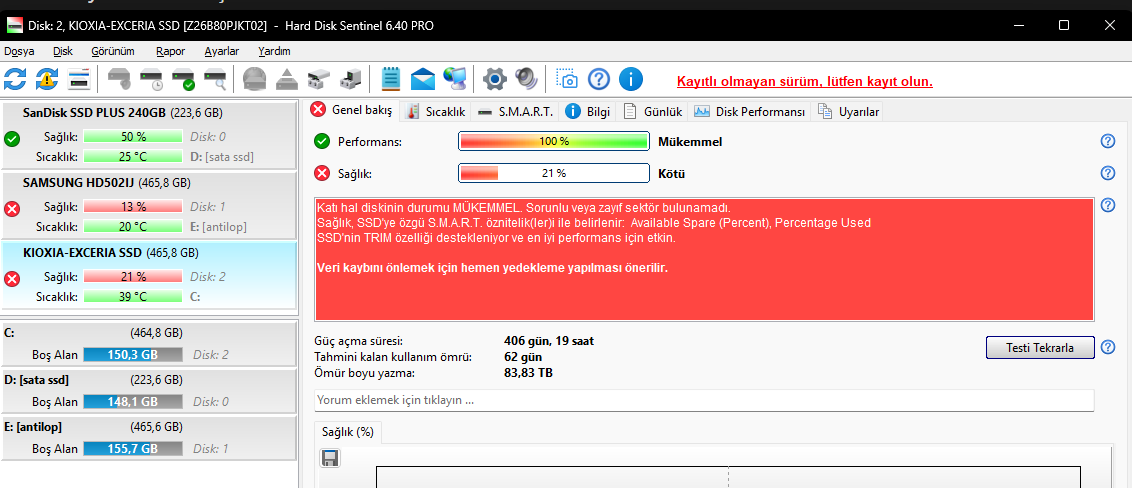
Task: Select the D: [sata ssd] partition entry
Action: tap(148, 391)
